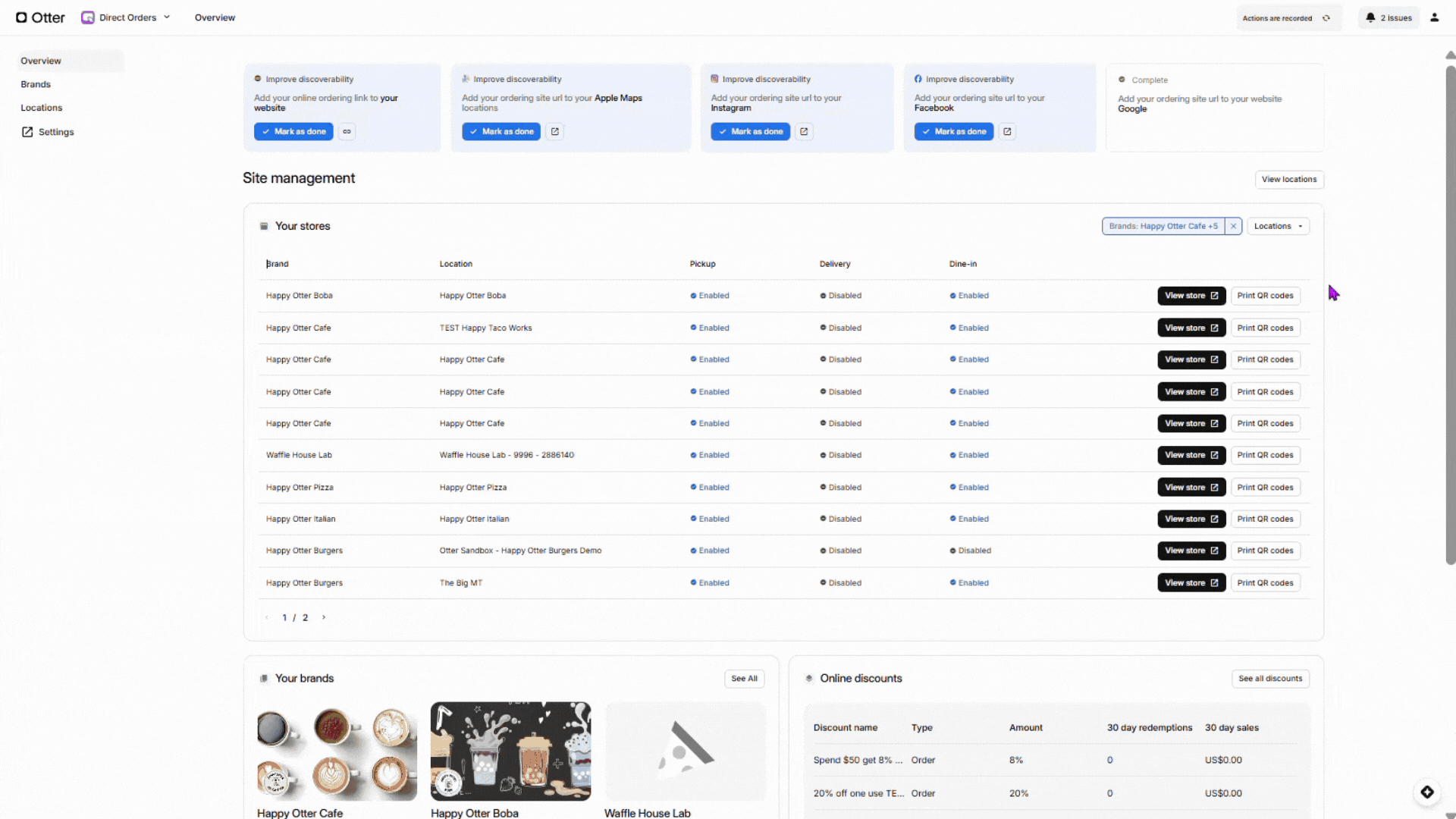The width and height of the screenshot is (1456, 819).
Task: Go to next page of stores
Action: point(324,617)
